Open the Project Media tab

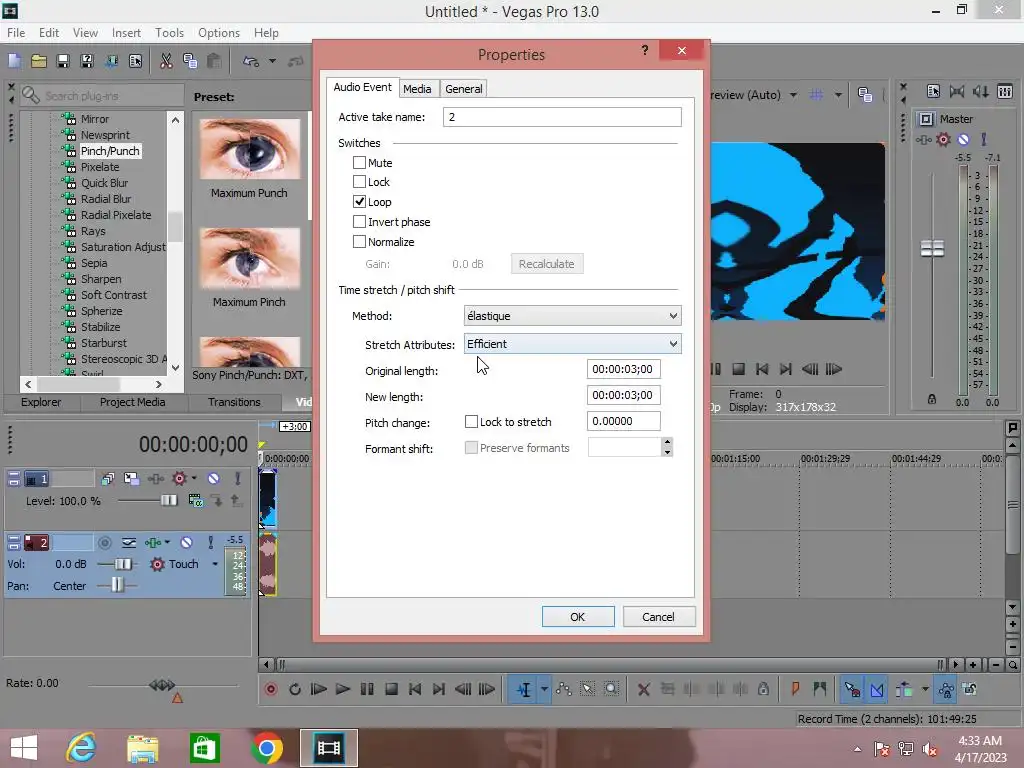tap(132, 402)
